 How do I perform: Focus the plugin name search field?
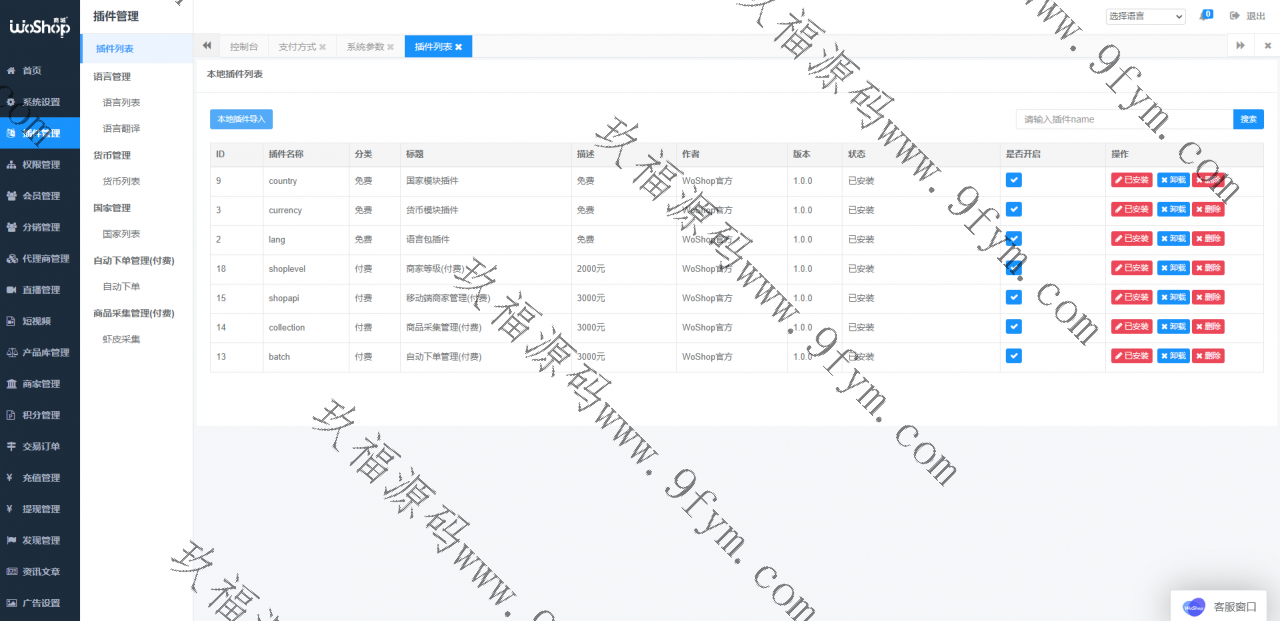[x=1124, y=119]
